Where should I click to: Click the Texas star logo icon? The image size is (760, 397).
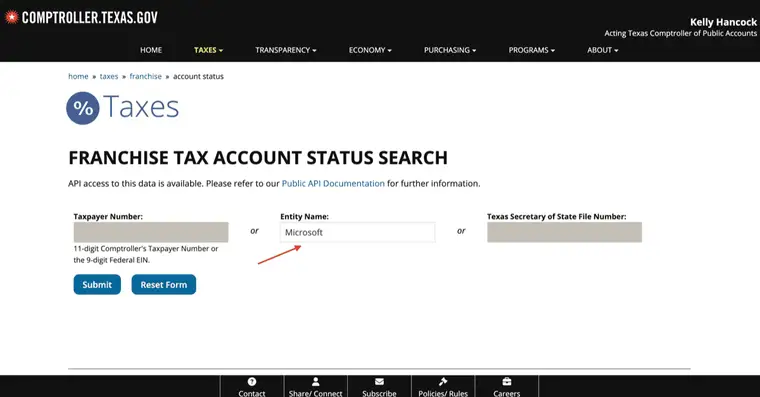pos(12,17)
